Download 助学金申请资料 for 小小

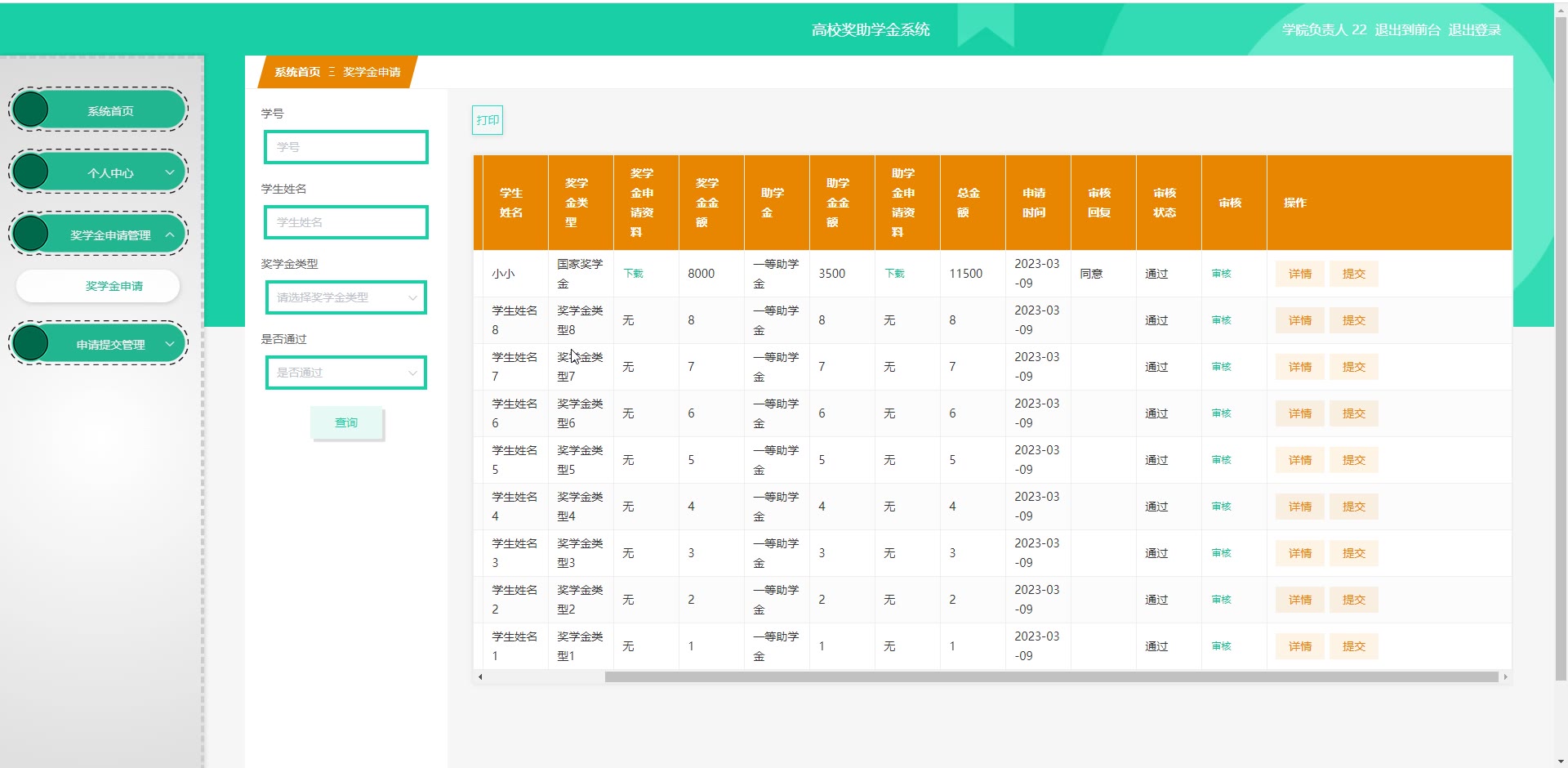pos(894,274)
